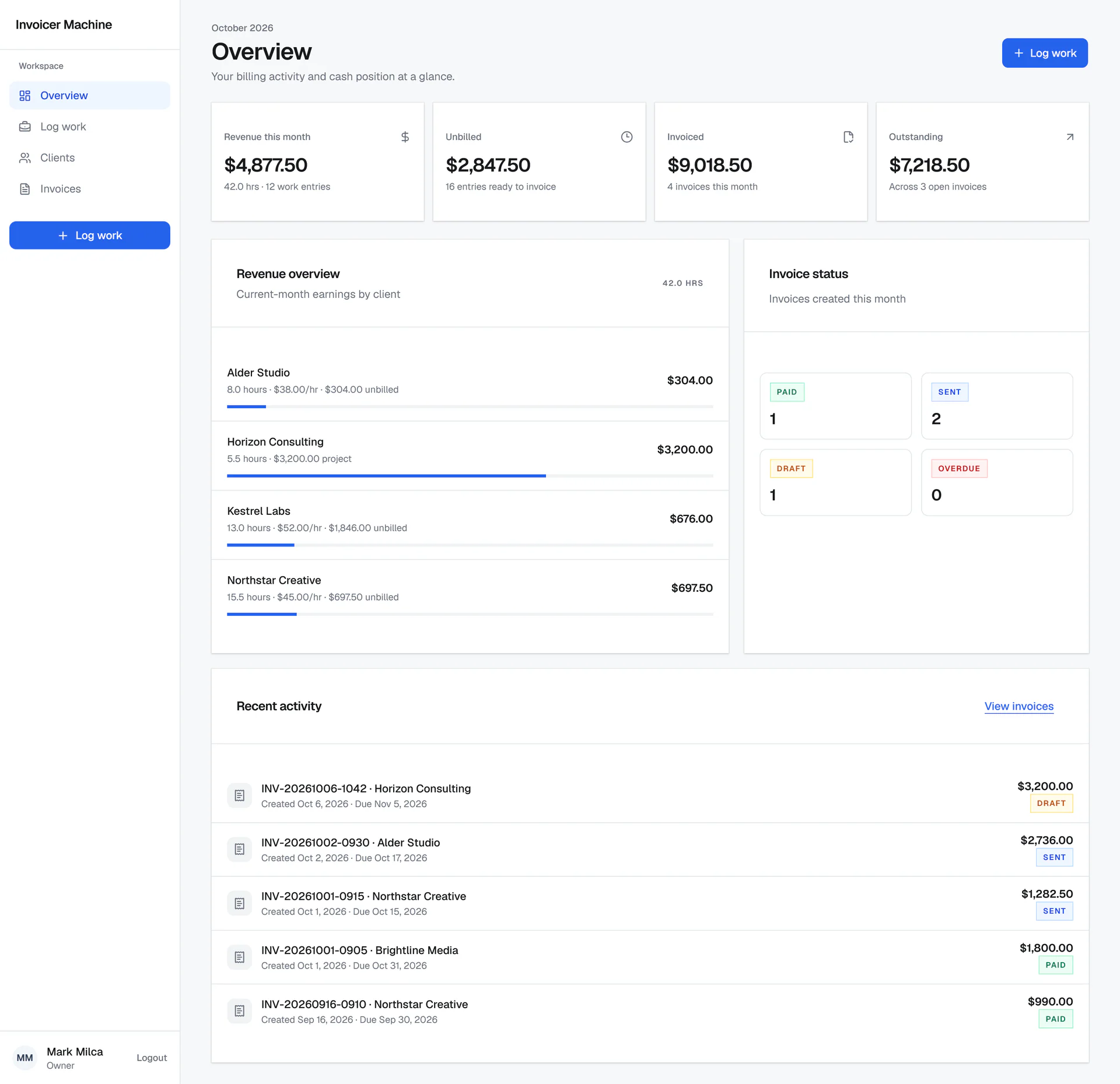Click the 42.0 HRS label

pos(682,283)
